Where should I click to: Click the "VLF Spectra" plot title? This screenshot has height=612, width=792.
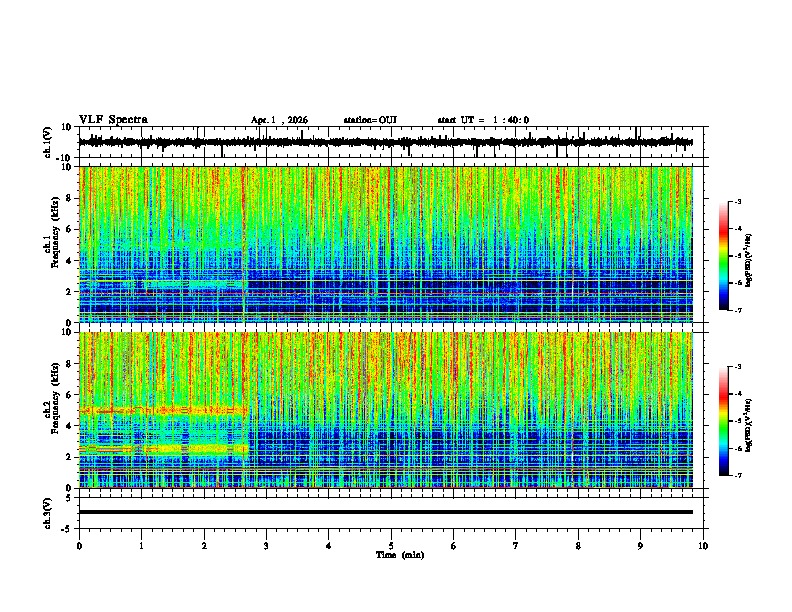click(x=113, y=119)
